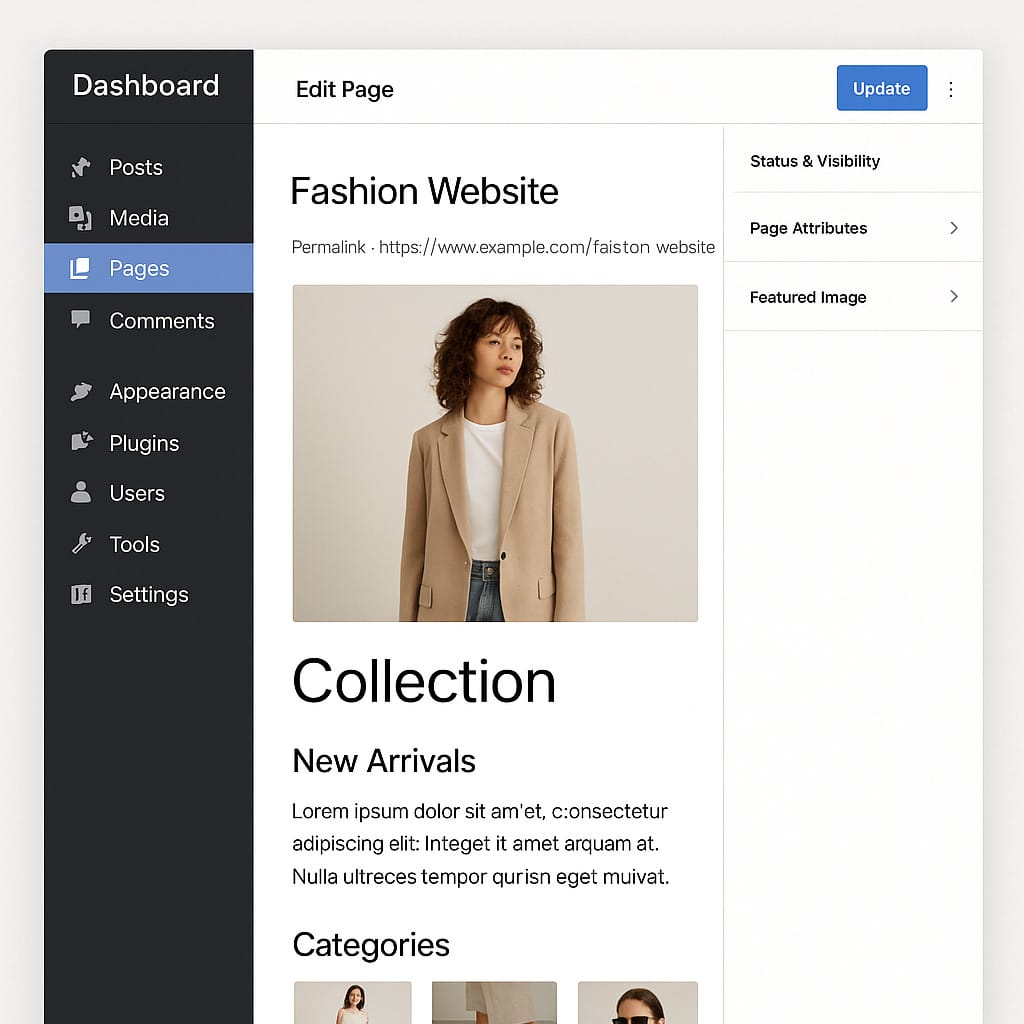This screenshot has height=1024, width=1024.
Task: Select the blazer model hero image
Action: click(x=495, y=453)
